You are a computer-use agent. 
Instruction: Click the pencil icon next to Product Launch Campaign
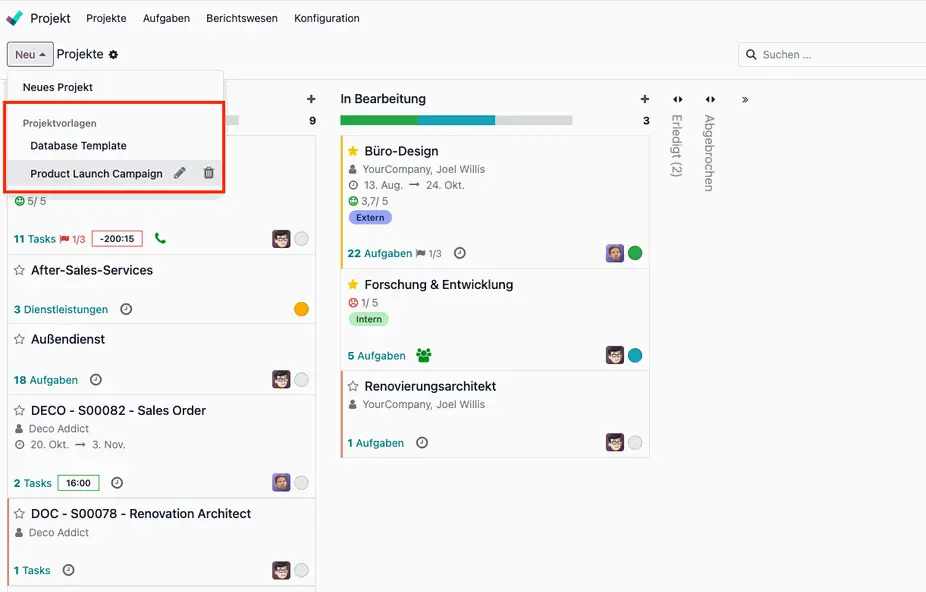click(x=181, y=172)
